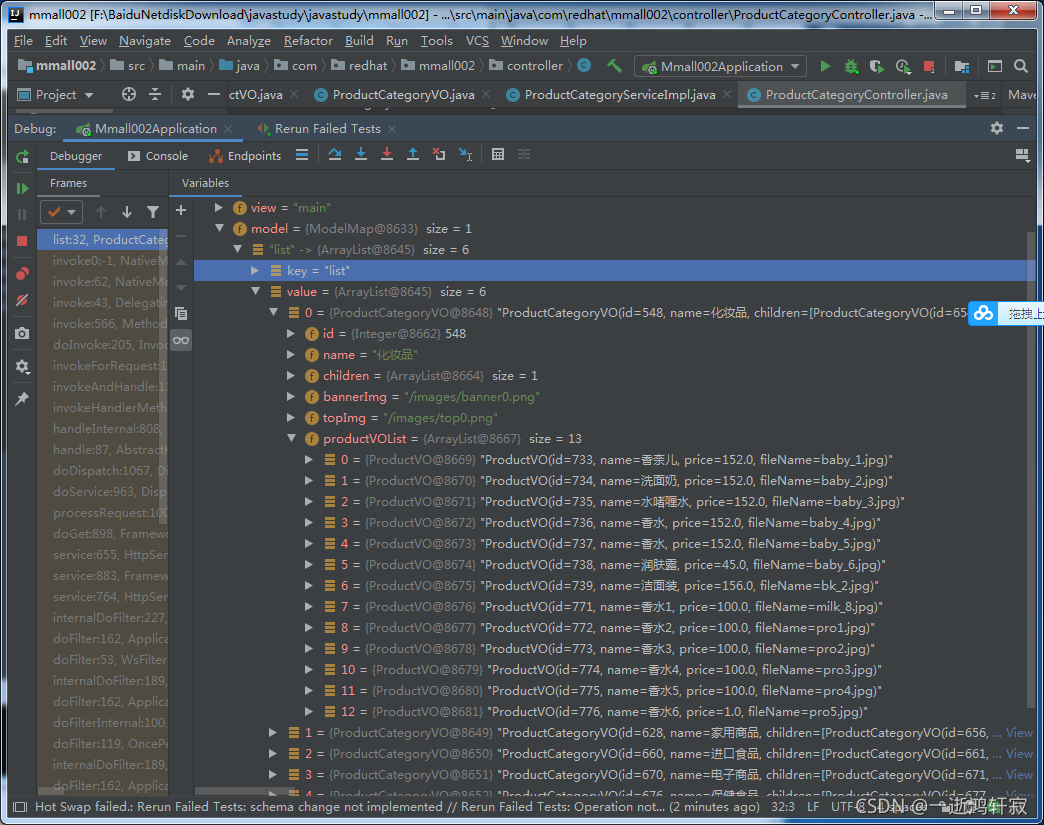This screenshot has height=825, width=1044.
Task: Open search everywhere magnifier icon
Action: [1021, 66]
